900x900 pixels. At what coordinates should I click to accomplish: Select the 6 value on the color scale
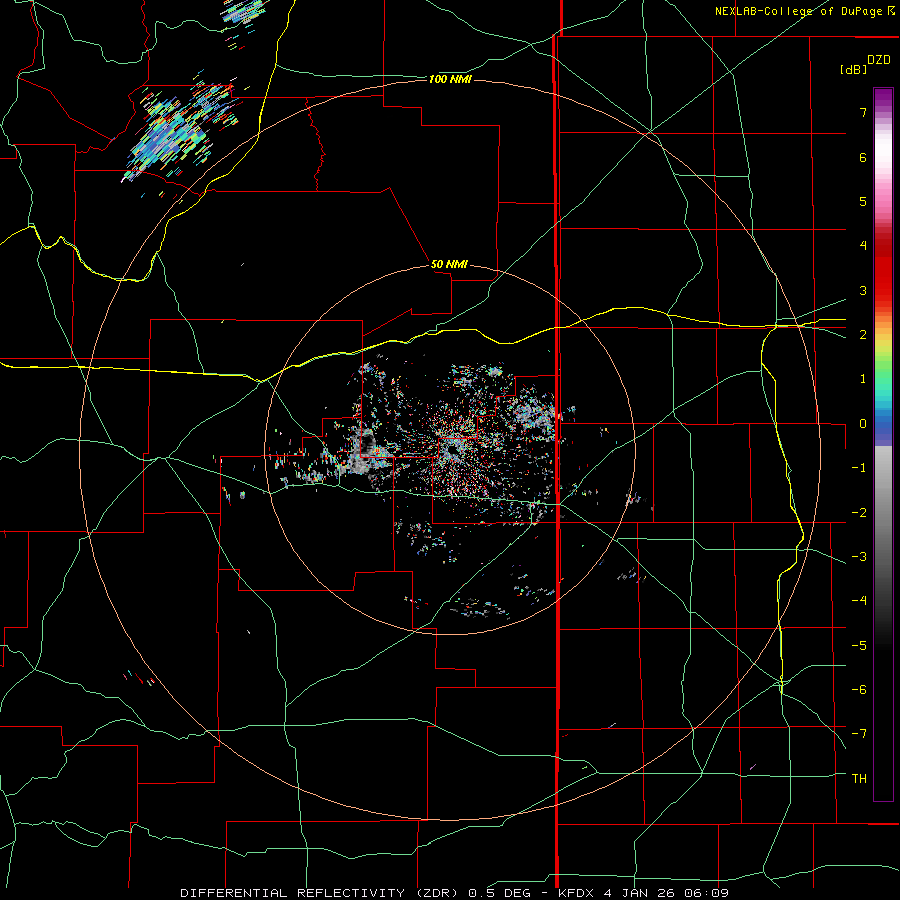[862, 157]
